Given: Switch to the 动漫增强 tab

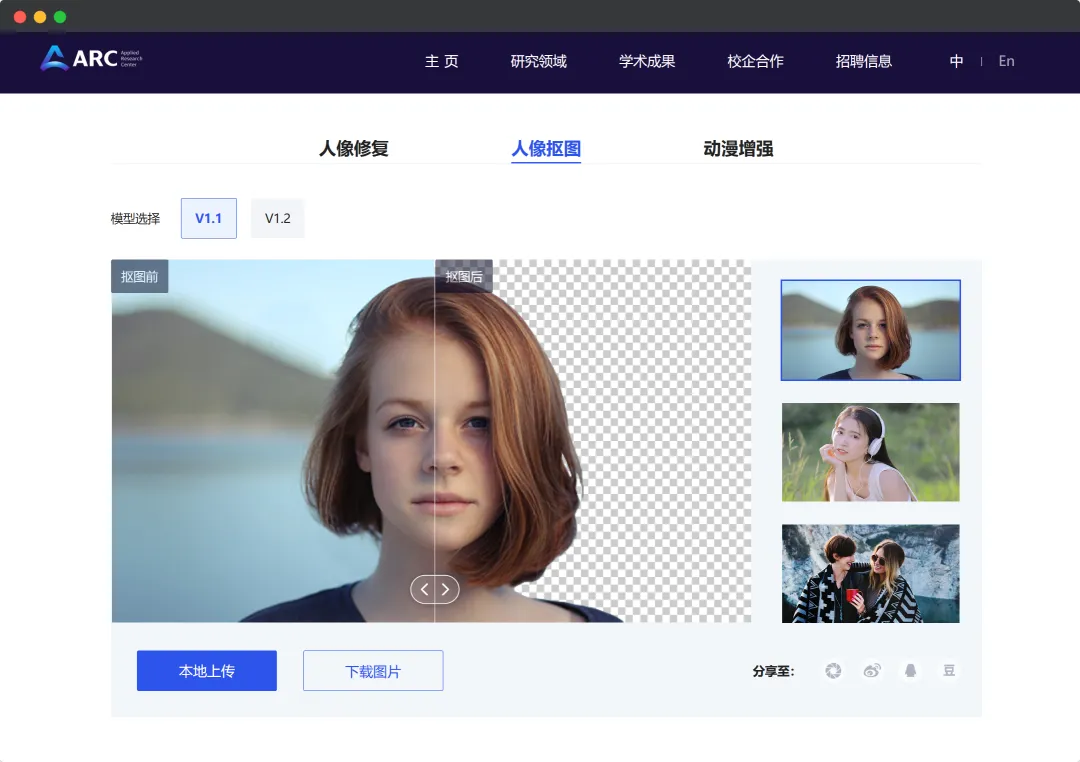Looking at the screenshot, I should tap(736, 148).
